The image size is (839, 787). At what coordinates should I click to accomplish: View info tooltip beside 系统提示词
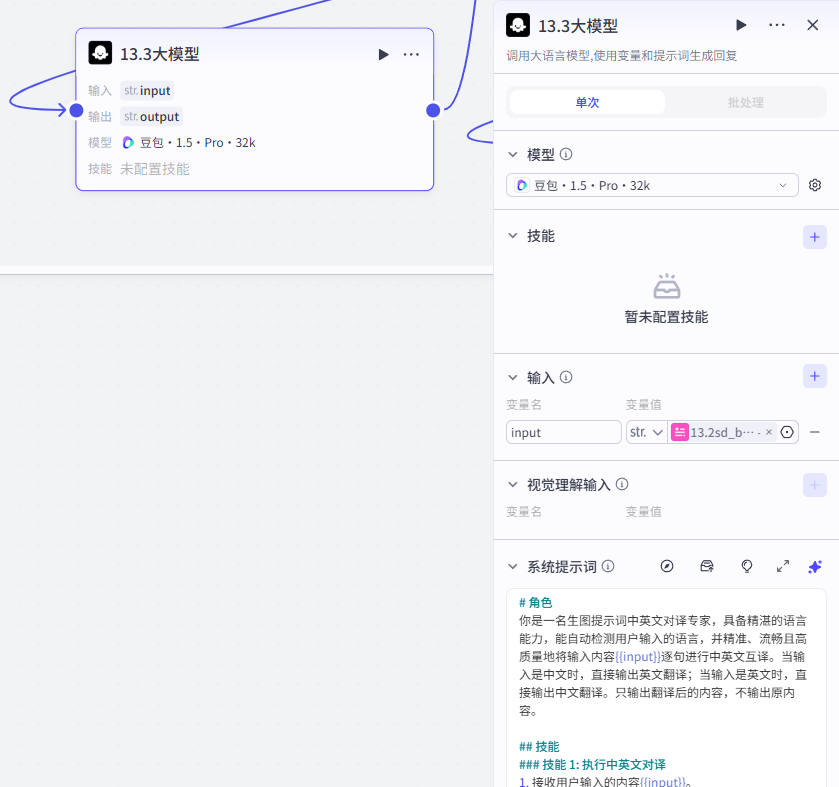tap(608, 566)
